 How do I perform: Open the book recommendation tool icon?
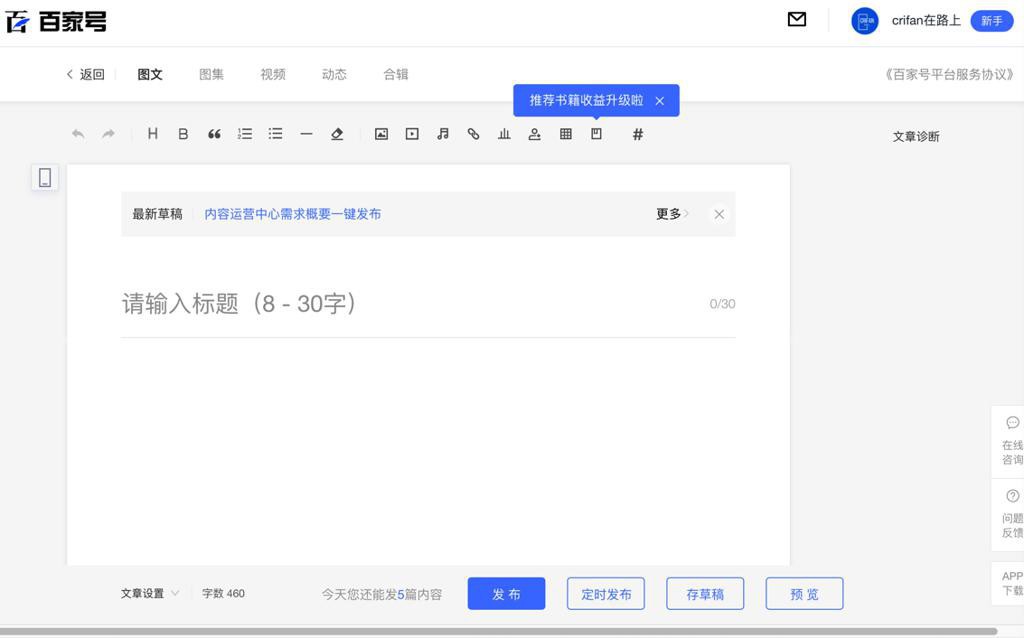tap(596, 134)
